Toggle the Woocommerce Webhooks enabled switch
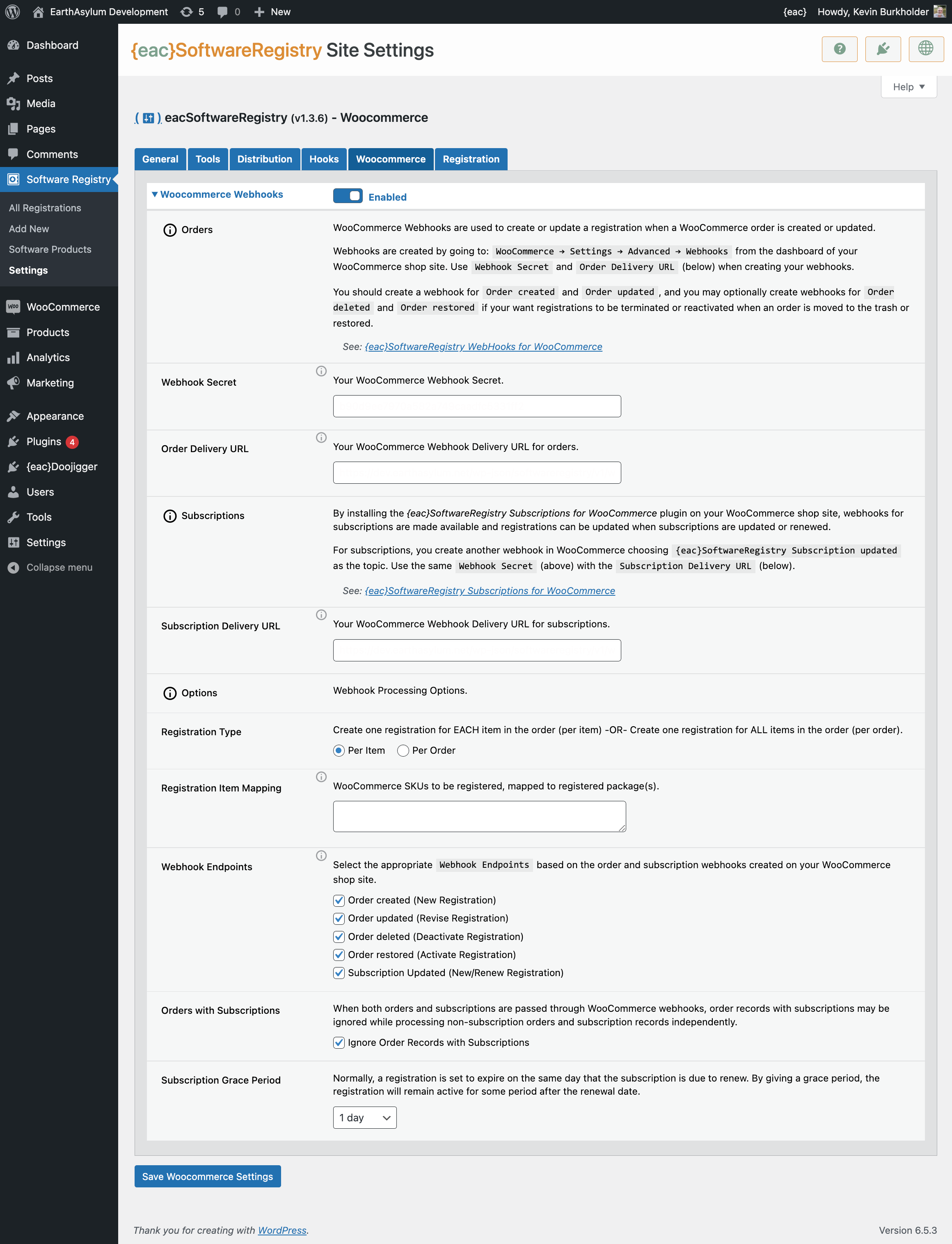 (349, 196)
